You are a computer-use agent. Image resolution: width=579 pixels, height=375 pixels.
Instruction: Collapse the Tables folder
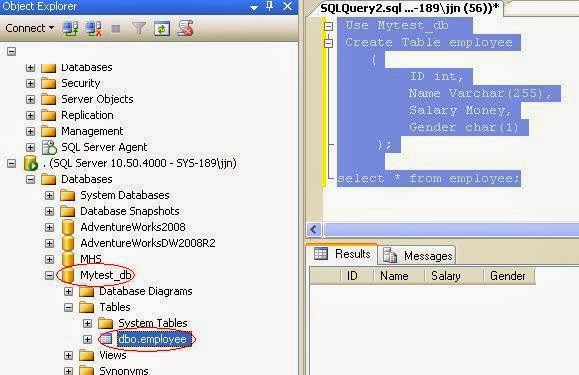pos(68,307)
